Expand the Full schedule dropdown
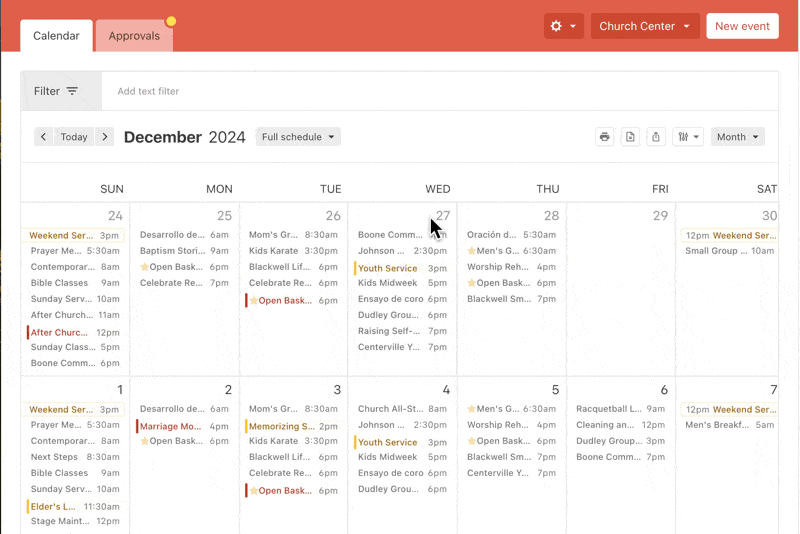Image resolution: width=800 pixels, height=534 pixels. [298, 137]
